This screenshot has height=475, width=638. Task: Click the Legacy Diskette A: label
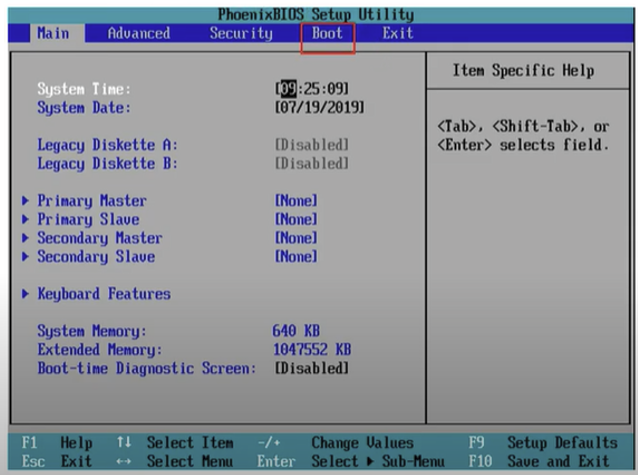(x=107, y=145)
